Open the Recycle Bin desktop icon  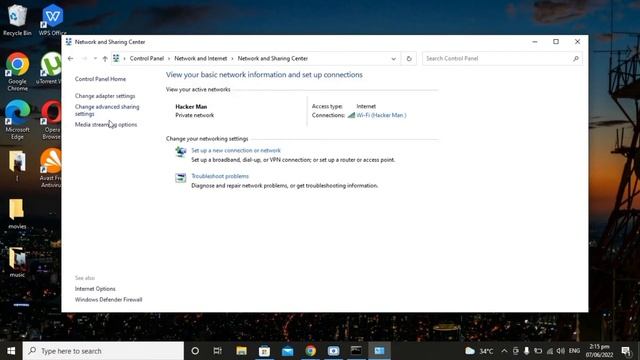pyautogui.click(x=17, y=20)
